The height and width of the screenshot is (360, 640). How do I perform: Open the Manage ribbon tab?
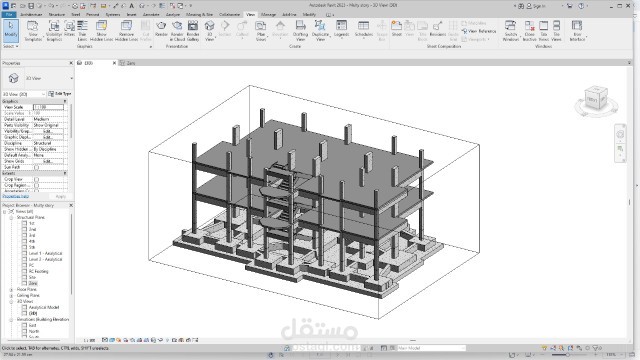[x=268, y=14]
